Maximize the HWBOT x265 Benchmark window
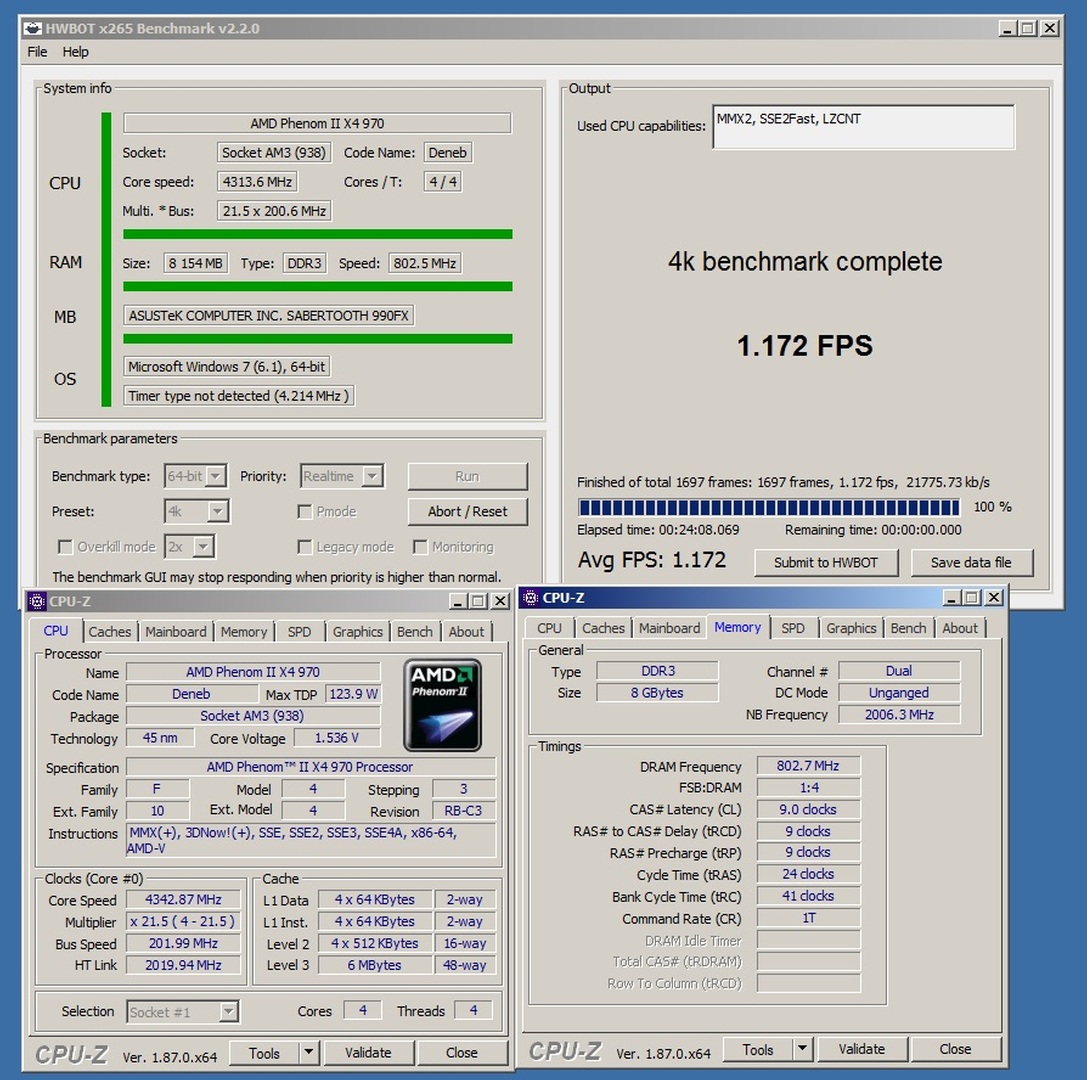This screenshot has height=1080, width=1087. click(x=1028, y=28)
